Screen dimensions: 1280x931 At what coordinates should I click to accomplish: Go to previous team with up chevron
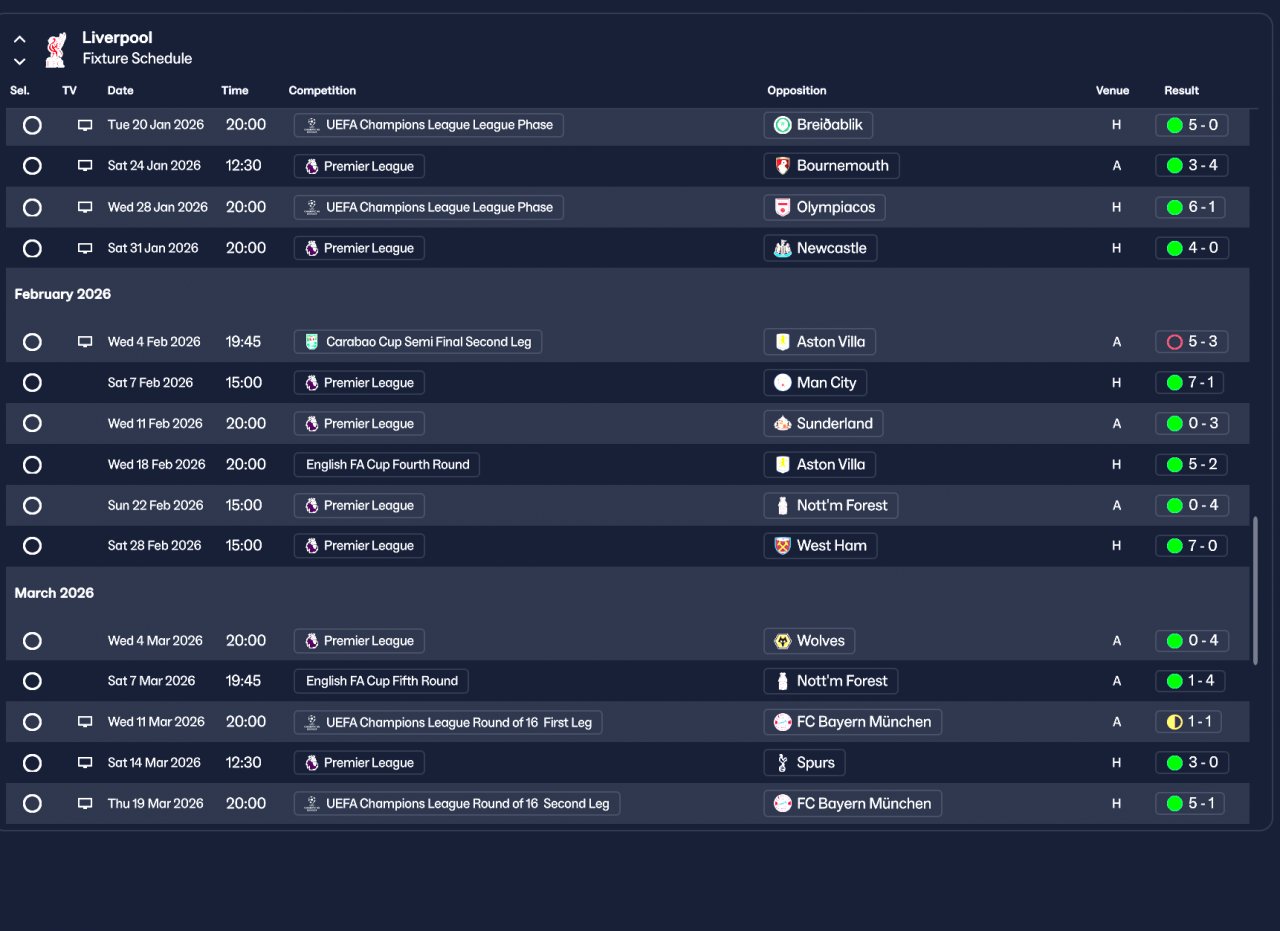(x=20, y=40)
